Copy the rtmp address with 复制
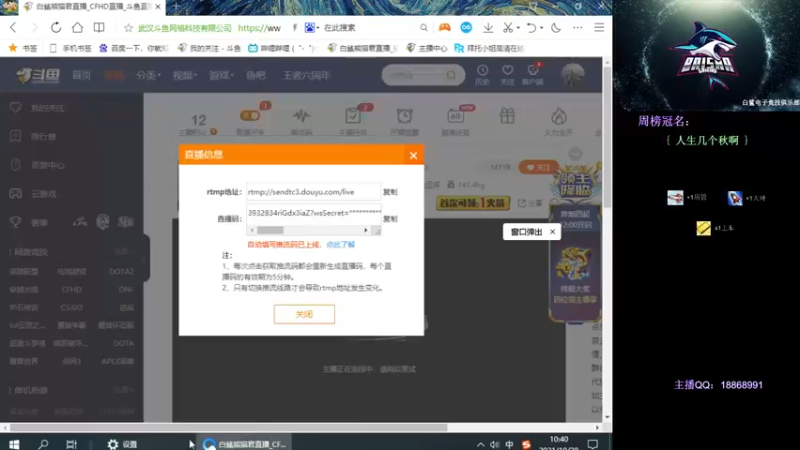This screenshot has width=800, height=450. [390, 192]
